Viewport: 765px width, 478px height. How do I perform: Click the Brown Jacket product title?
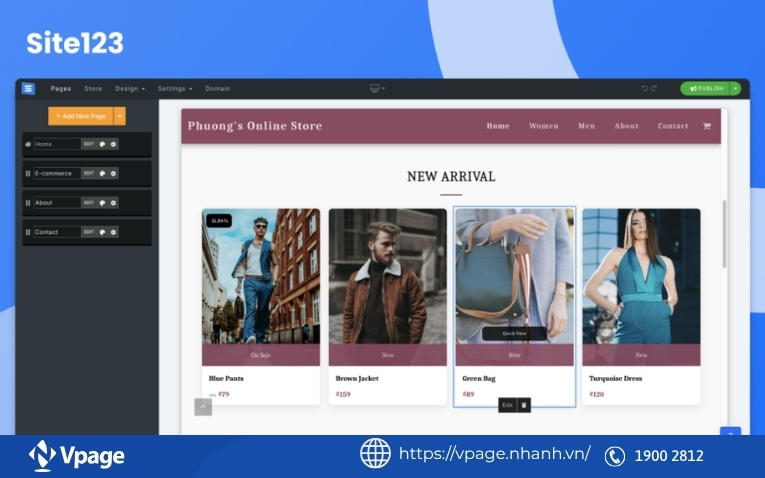357,378
